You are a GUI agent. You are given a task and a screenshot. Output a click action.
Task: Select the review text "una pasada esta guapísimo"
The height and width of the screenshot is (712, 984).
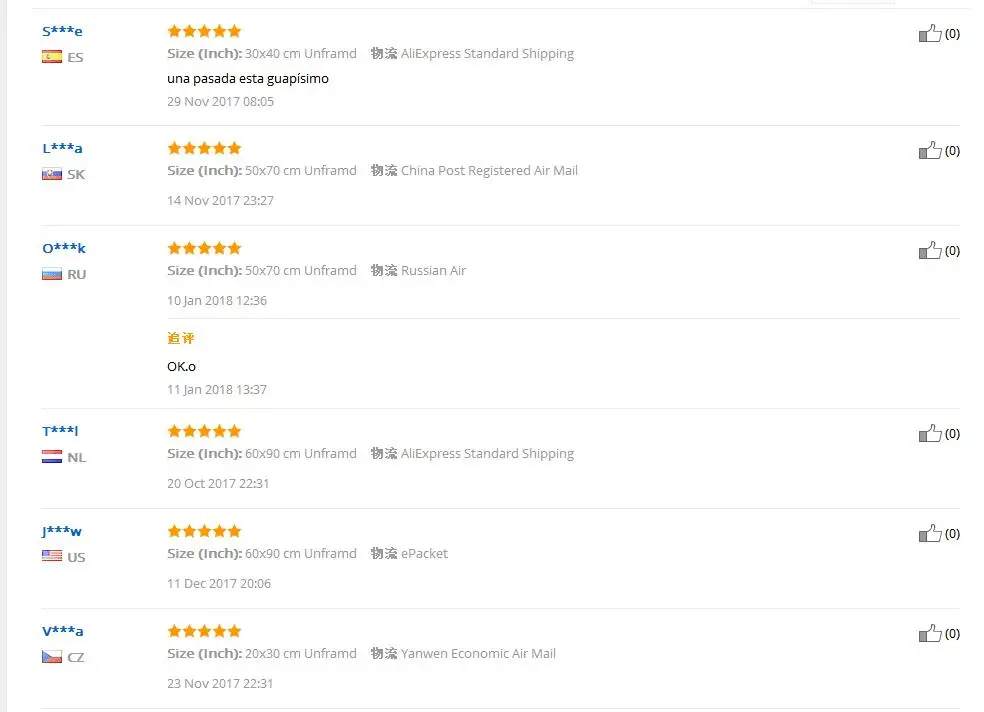pos(248,78)
